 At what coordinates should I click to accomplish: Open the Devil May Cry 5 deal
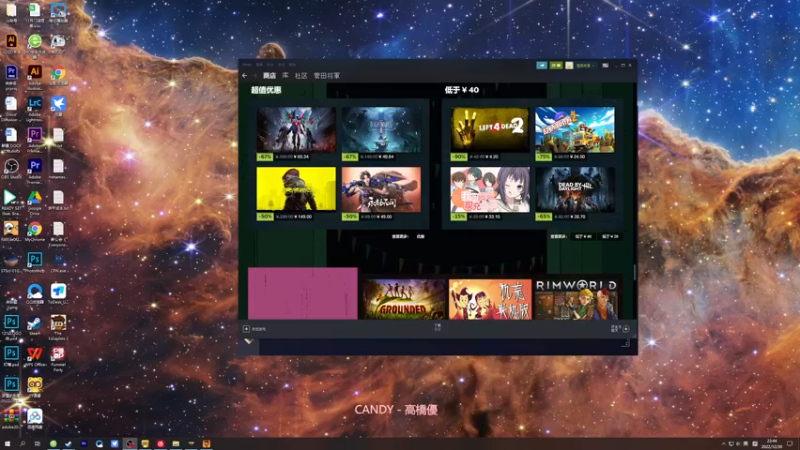[x=296, y=130]
